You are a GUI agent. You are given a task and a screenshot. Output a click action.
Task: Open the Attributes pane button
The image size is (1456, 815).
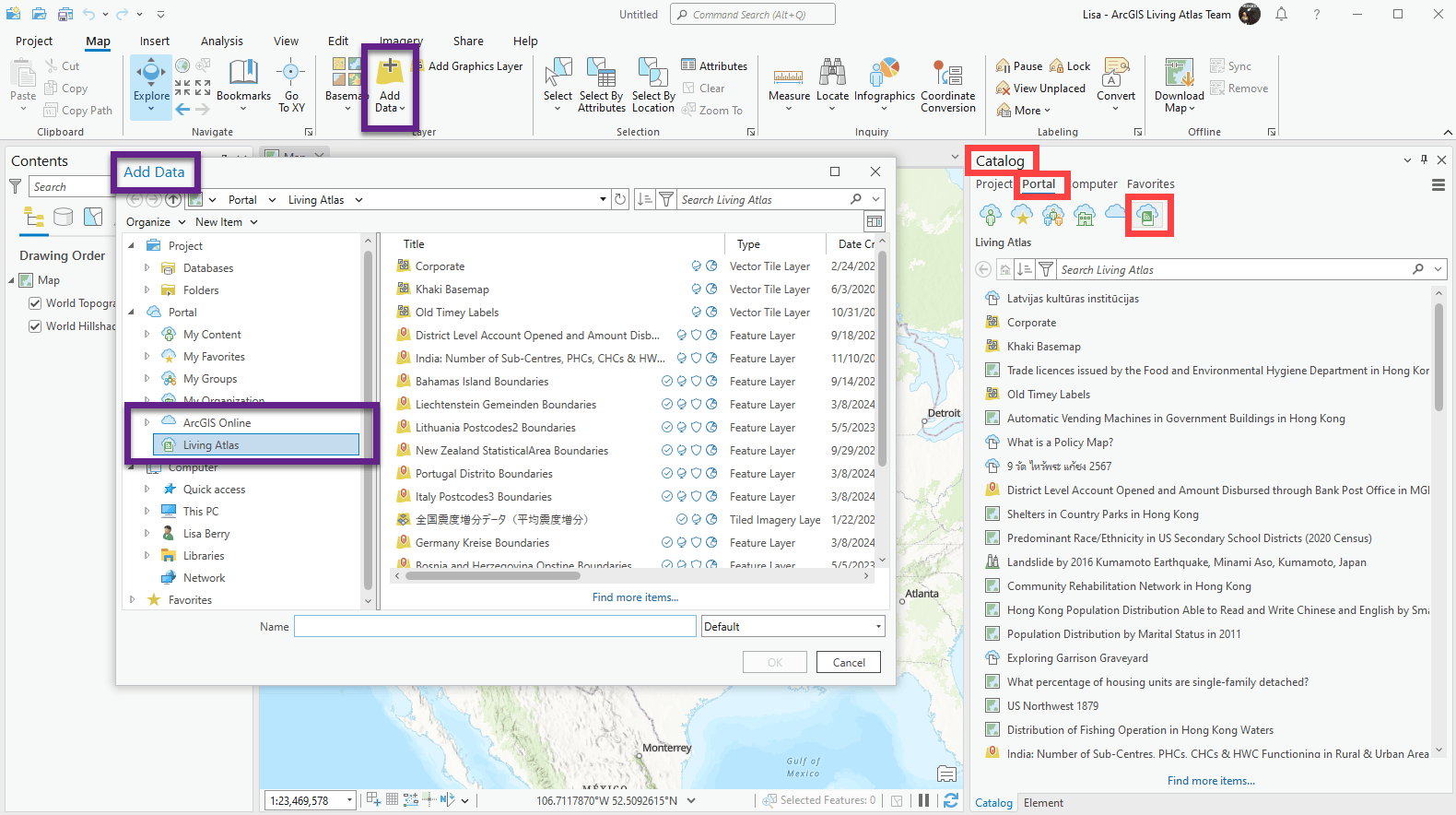(x=714, y=65)
